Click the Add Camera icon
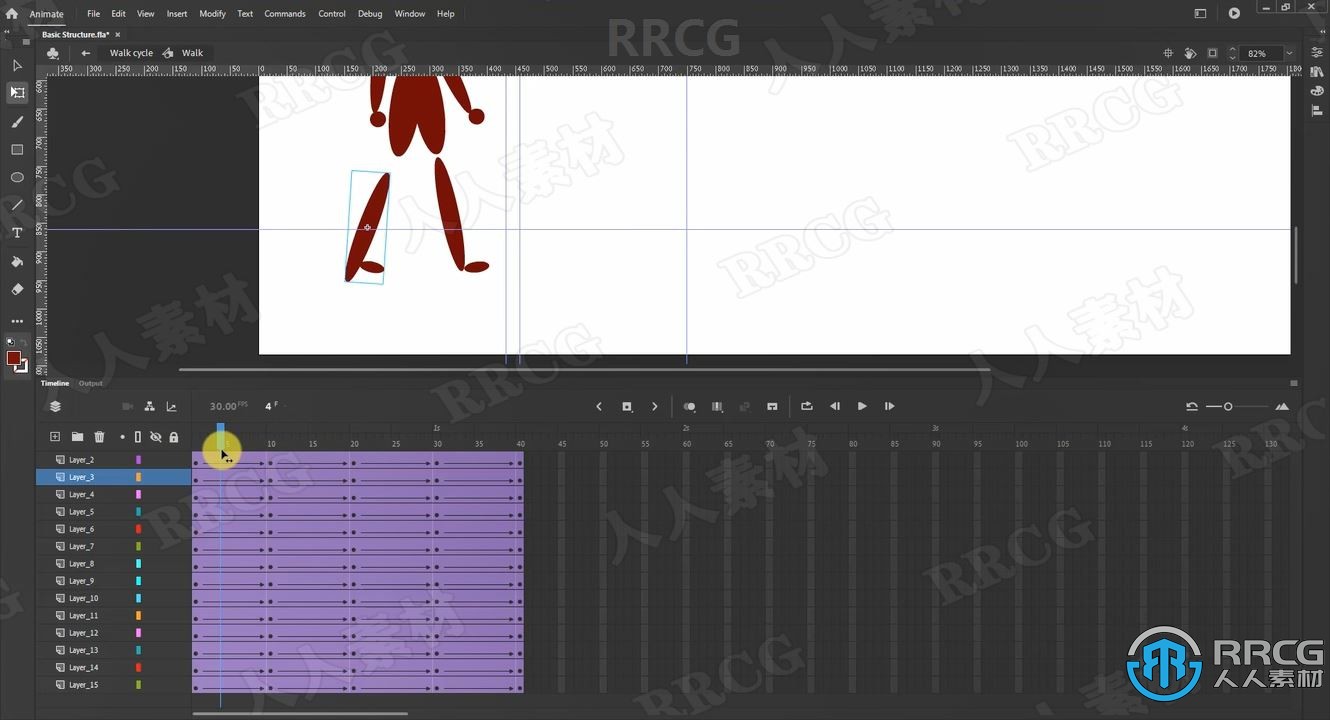Image resolution: width=1330 pixels, height=720 pixels. 127,406
